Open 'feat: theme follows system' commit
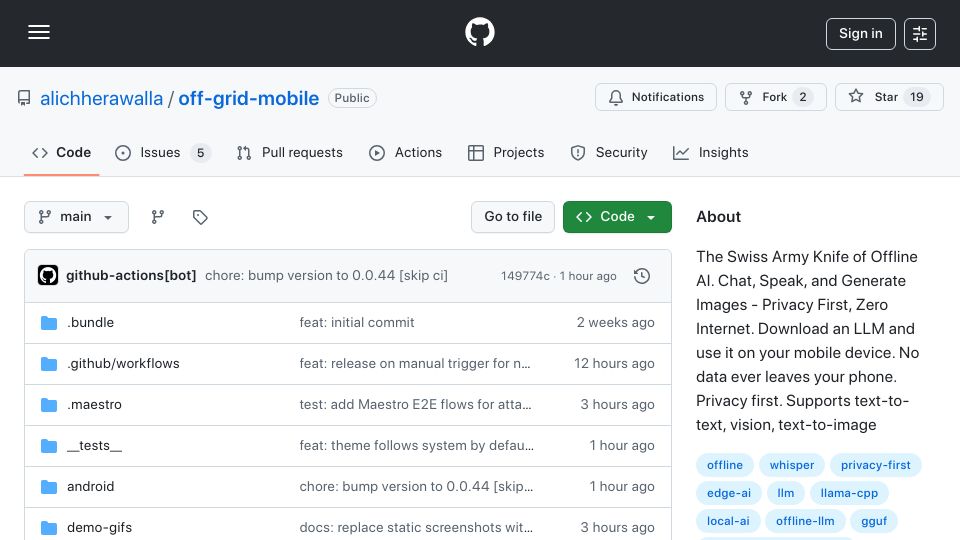This screenshot has width=960, height=540. point(416,446)
